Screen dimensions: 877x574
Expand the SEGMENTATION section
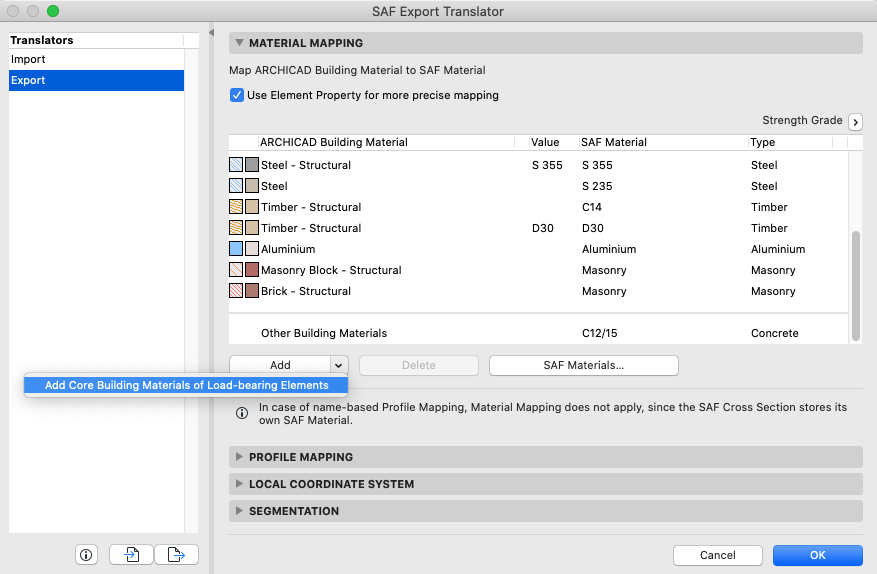tap(239, 510)
